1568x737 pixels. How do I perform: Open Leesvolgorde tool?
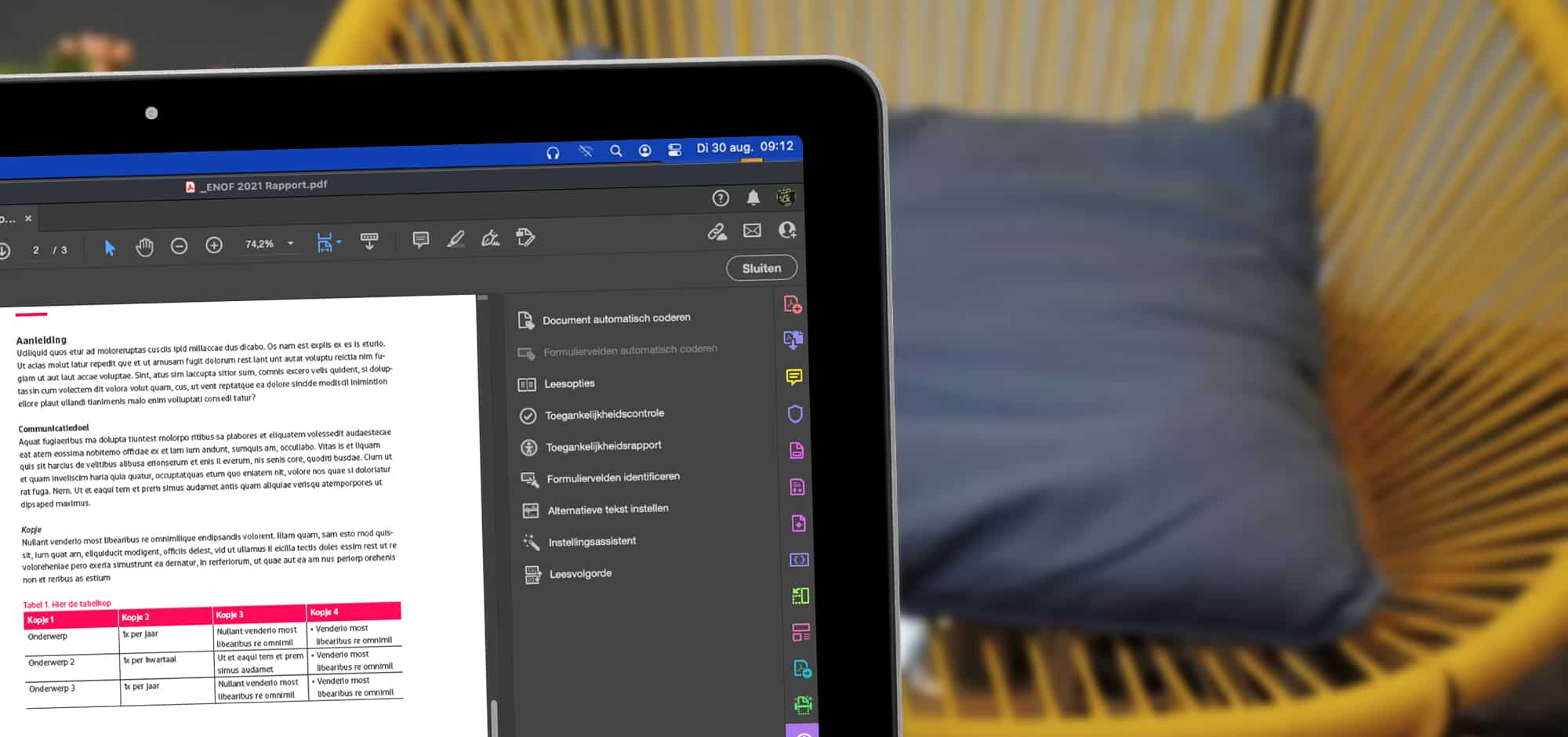click(x=568, y=574)
